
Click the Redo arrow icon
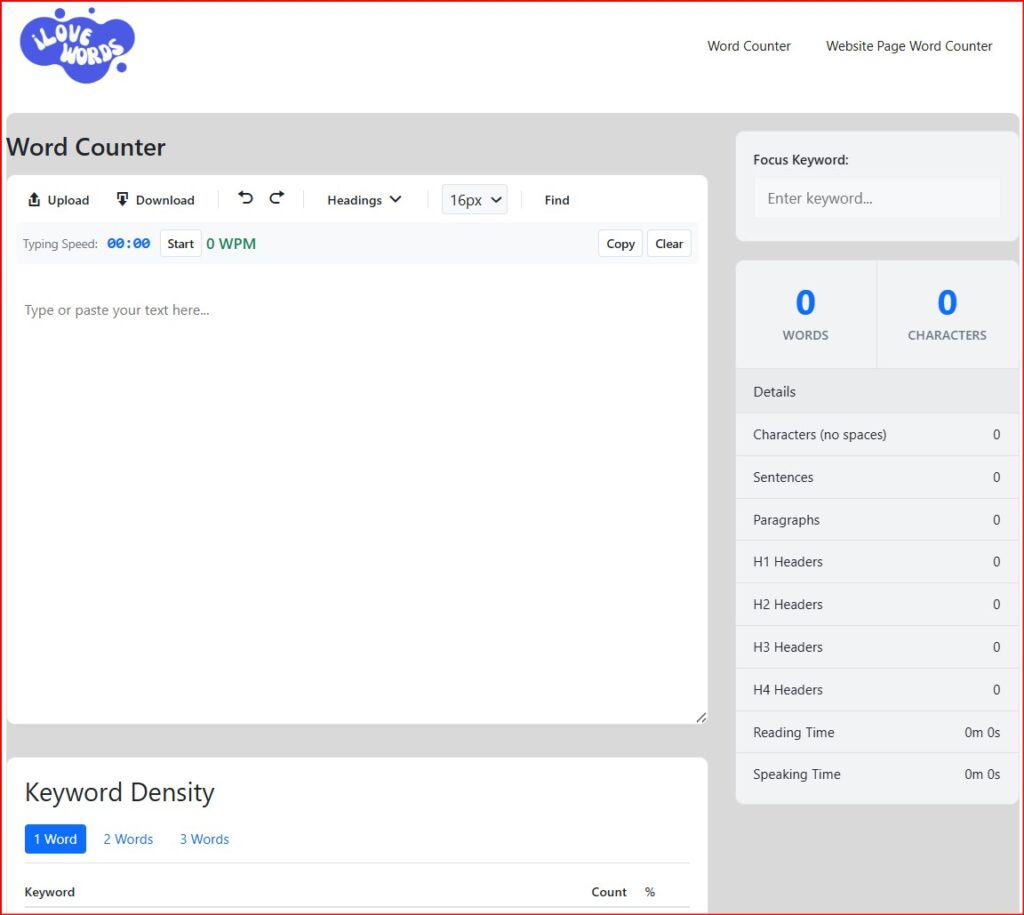point(277,198)
